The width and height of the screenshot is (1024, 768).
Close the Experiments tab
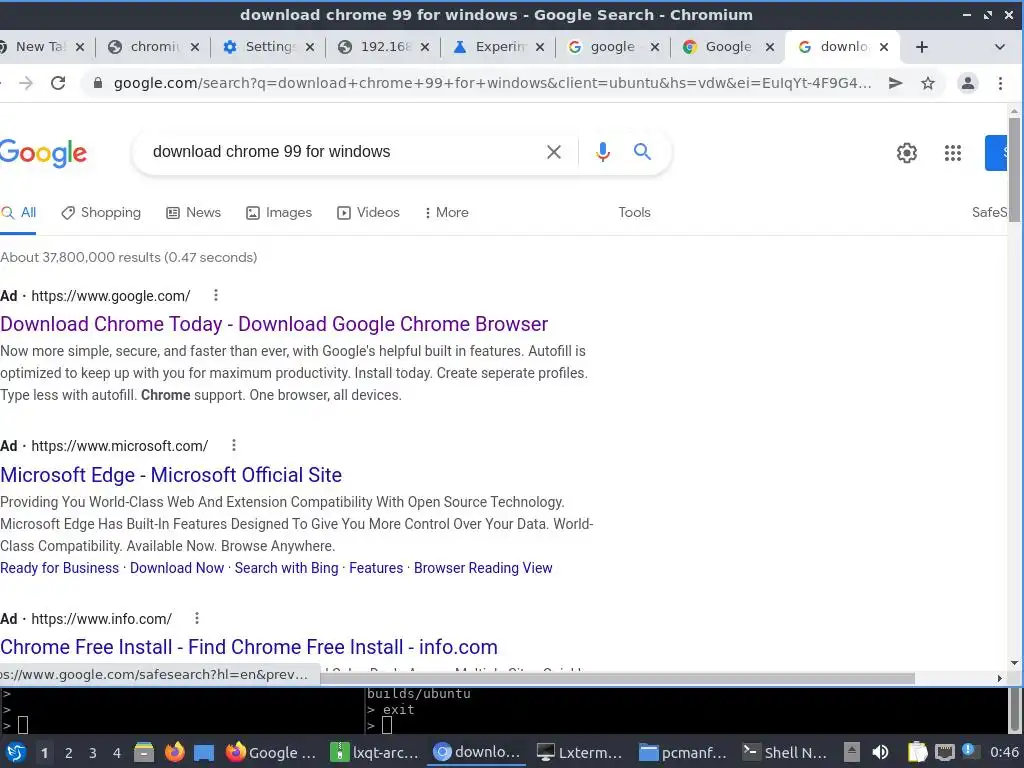pos(539,47)
